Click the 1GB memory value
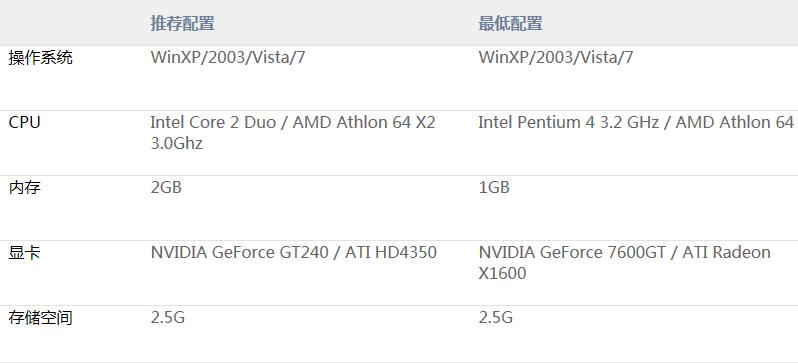 (x=494, y=187)
